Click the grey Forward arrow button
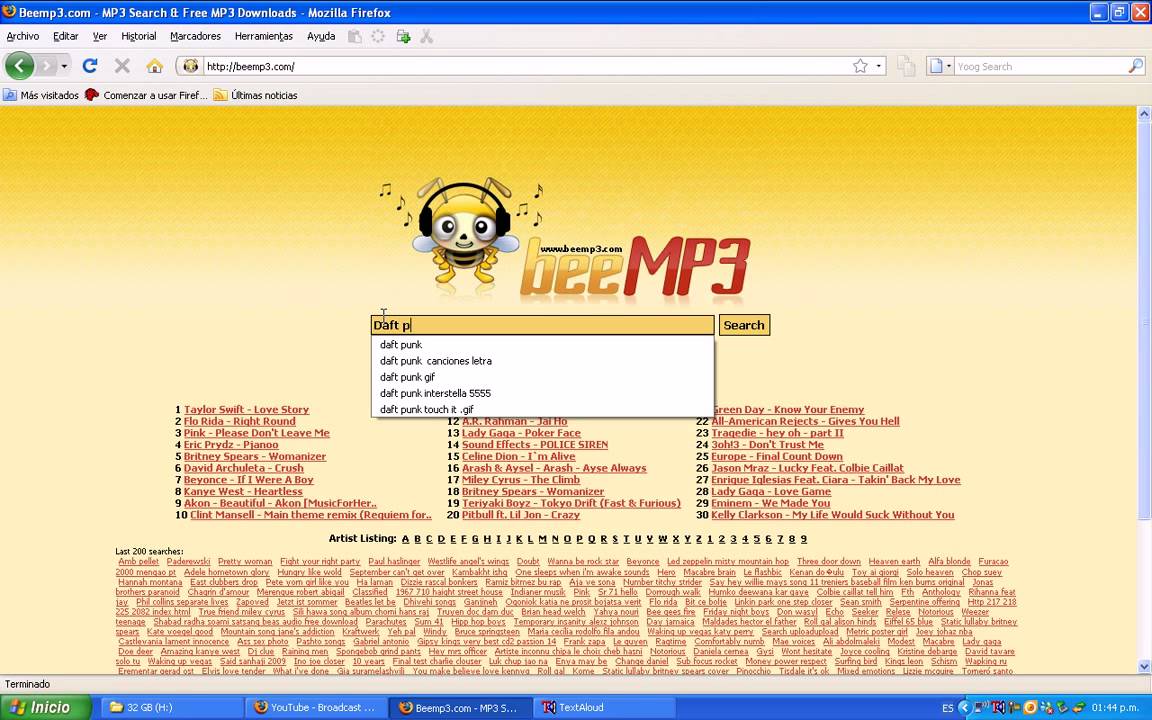 [46, 66]
